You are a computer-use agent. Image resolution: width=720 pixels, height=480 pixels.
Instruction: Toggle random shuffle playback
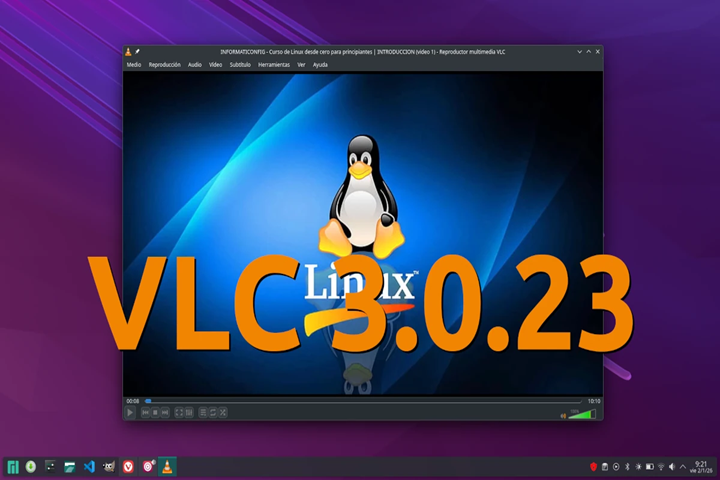coord(223,412)
